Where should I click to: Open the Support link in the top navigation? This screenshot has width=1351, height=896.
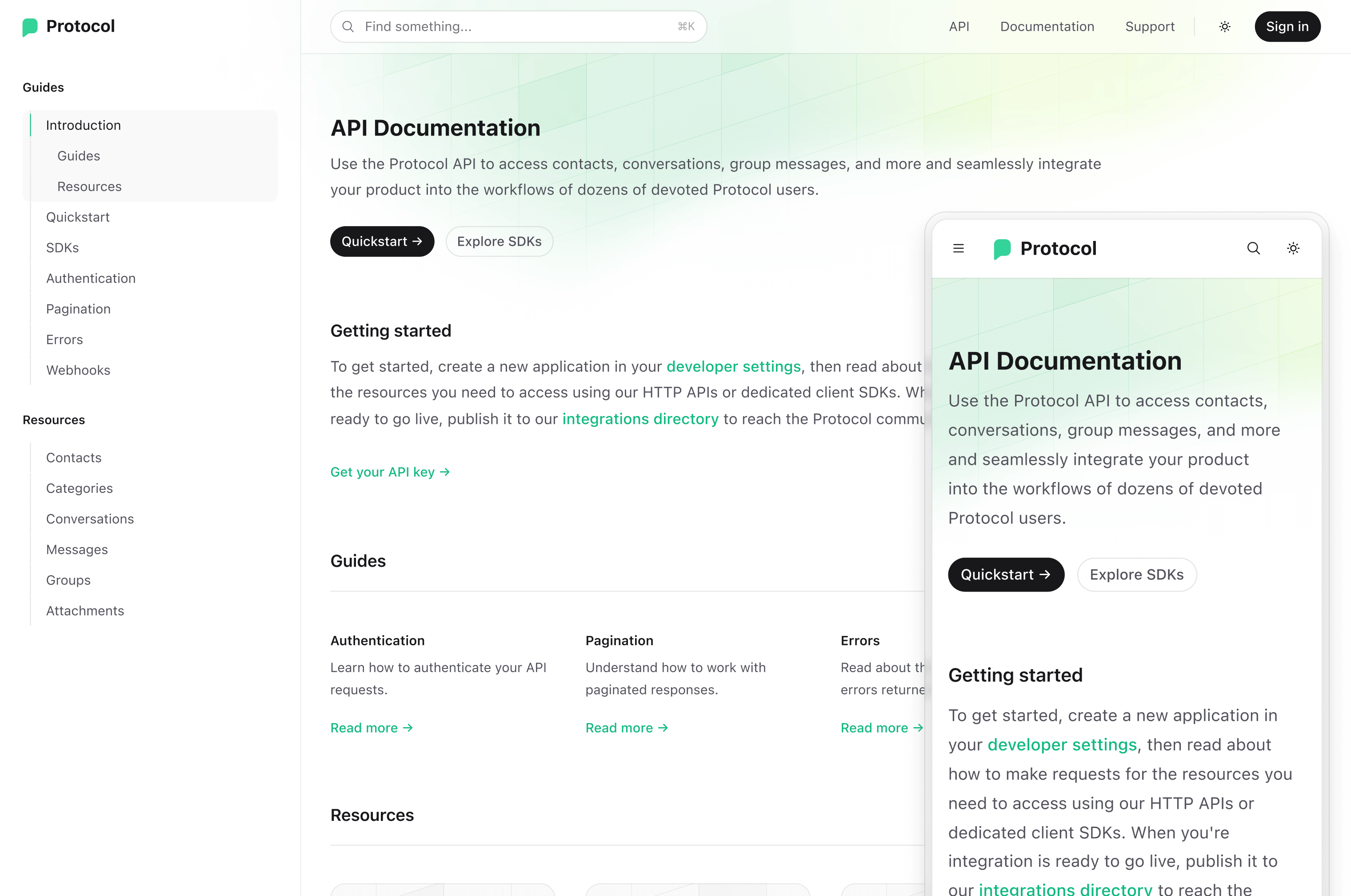[x=1149, y=26]
